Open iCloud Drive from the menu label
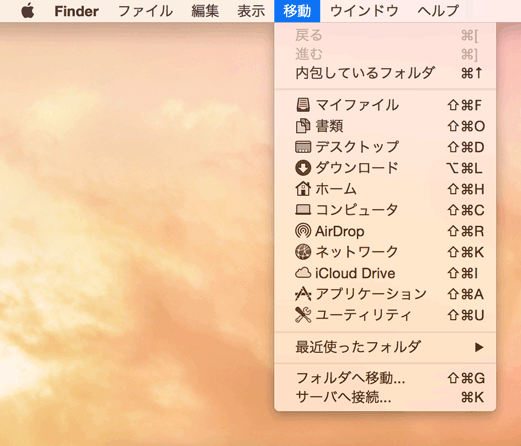 (x=355, y=273)
